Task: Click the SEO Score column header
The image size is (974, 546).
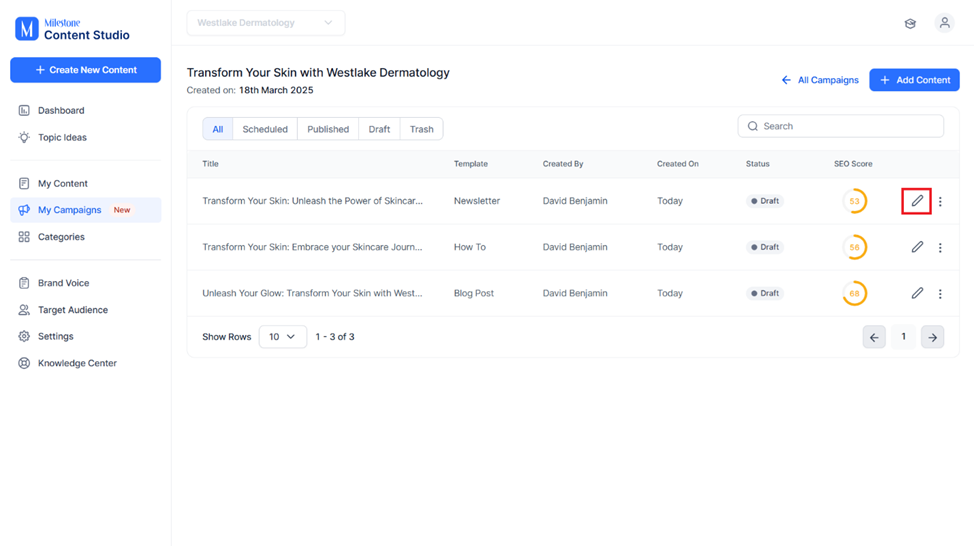Action: (853, 164)
